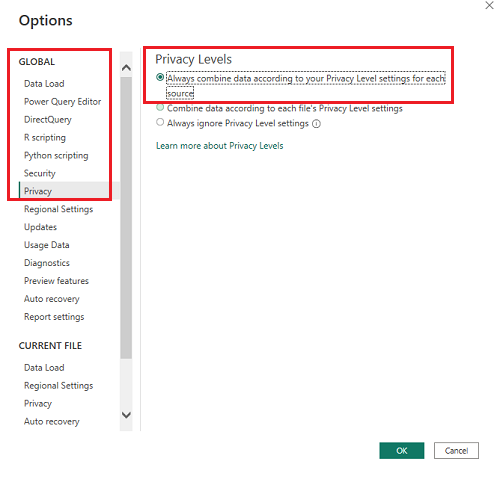Click the Cancel button
Image resolution: width=500 pixels, height=479 pixels.
tap(456, 451)
